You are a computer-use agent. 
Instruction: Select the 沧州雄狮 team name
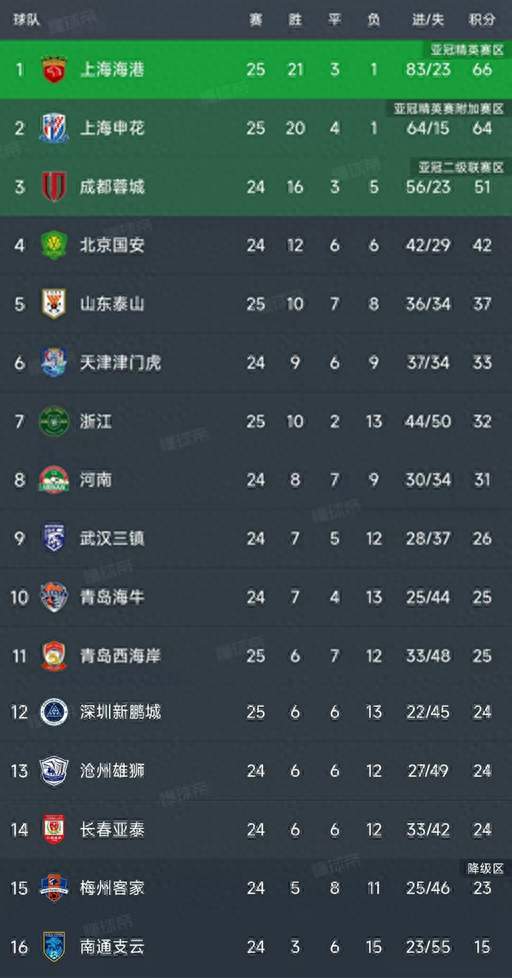click(112, 771)
